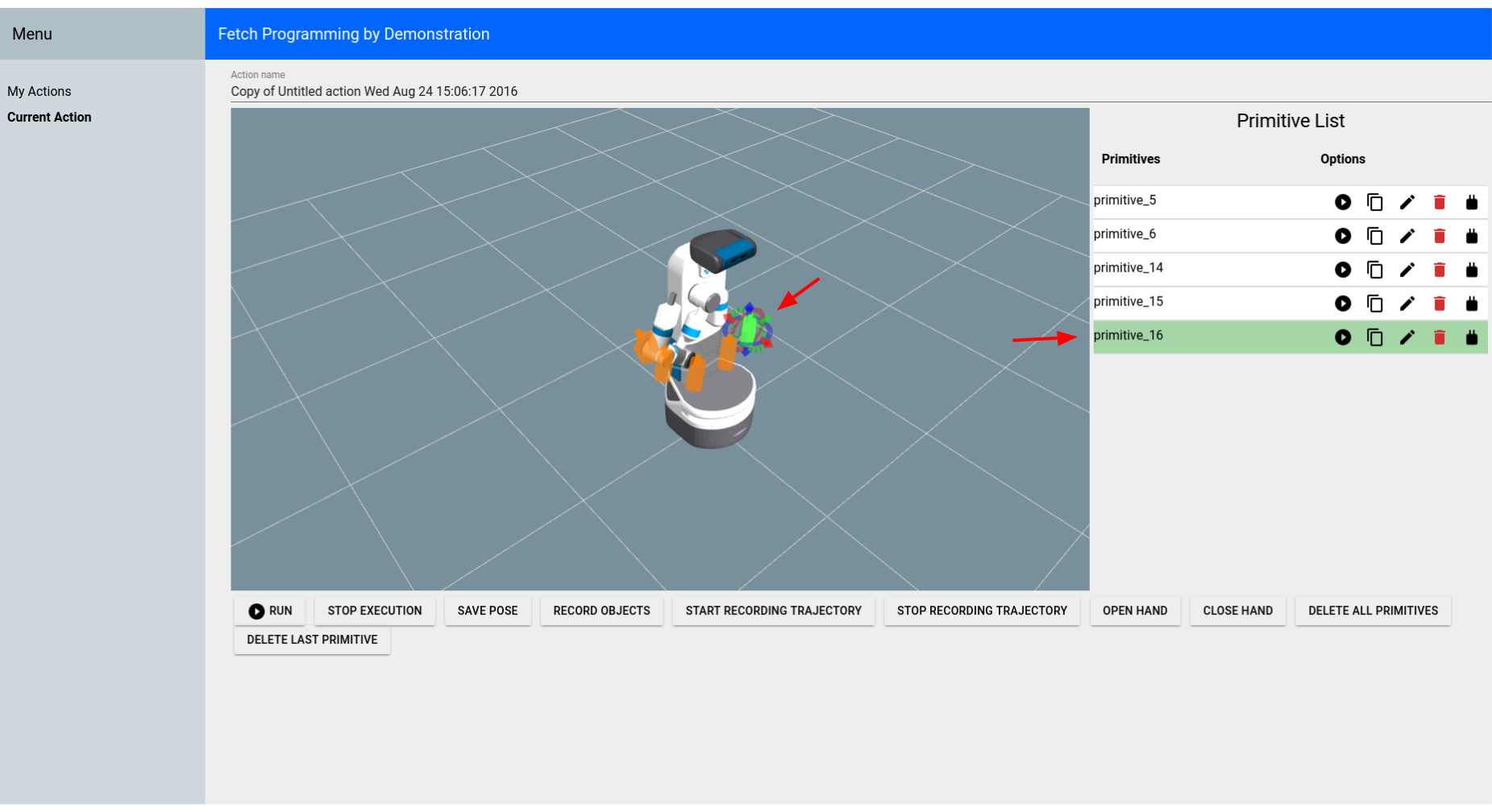This screenshot has width=1492, height=812.
Task: Select the green gripper marker in 3D view
Action: click(750, 329)
